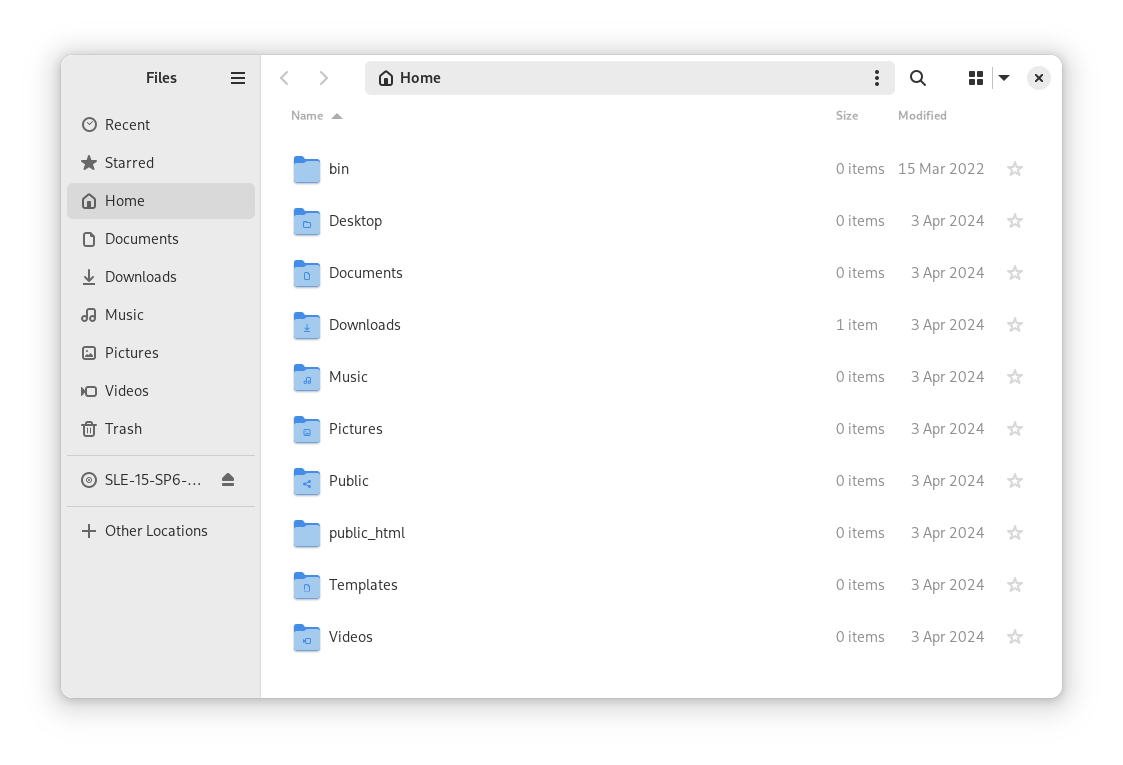The image size is (1123, 765).
Task: Go to Recent in the sidebar
Action: [127, 125]
